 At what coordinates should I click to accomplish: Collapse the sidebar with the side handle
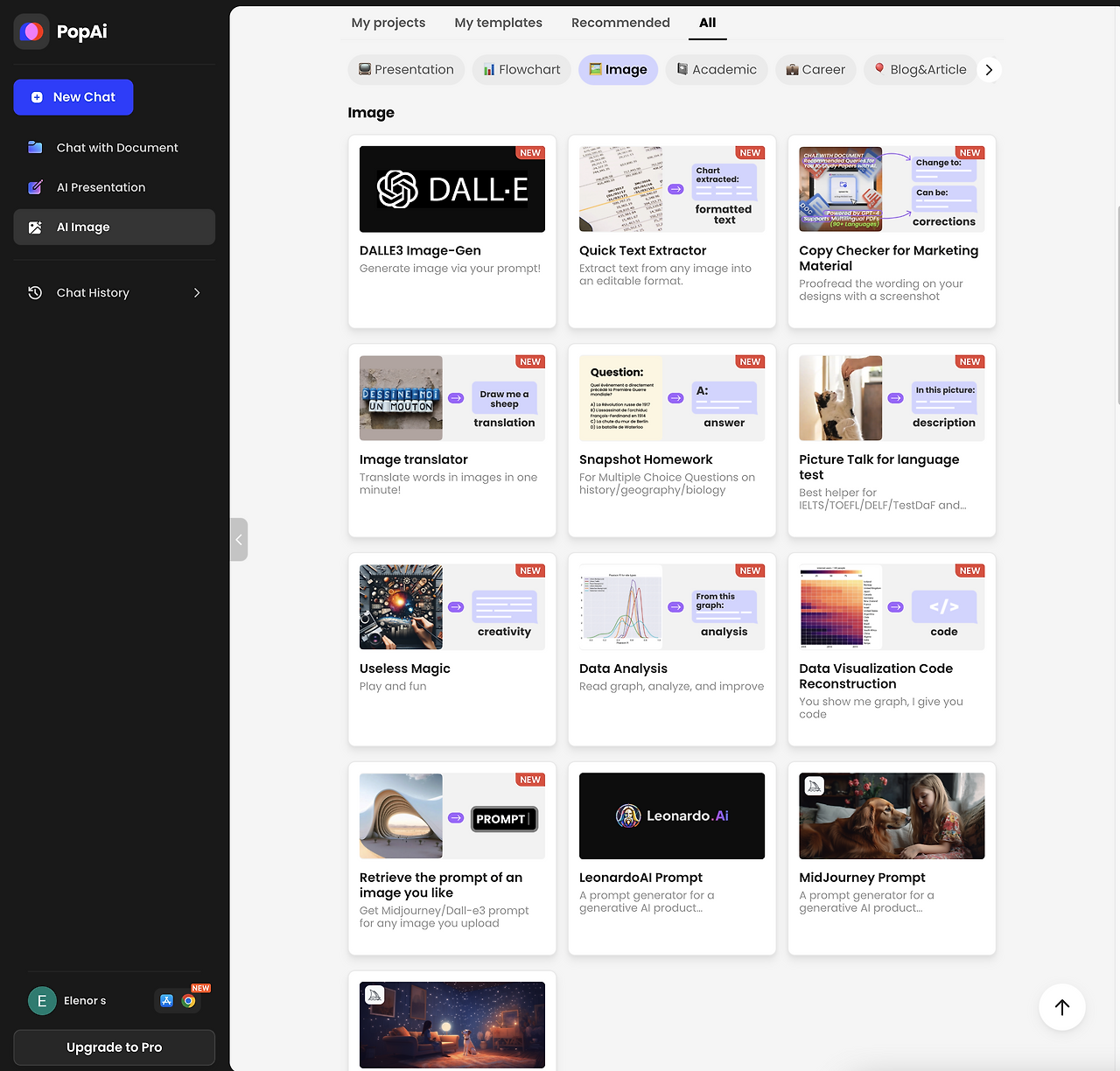pyautogui.click(x=239, y=540)
